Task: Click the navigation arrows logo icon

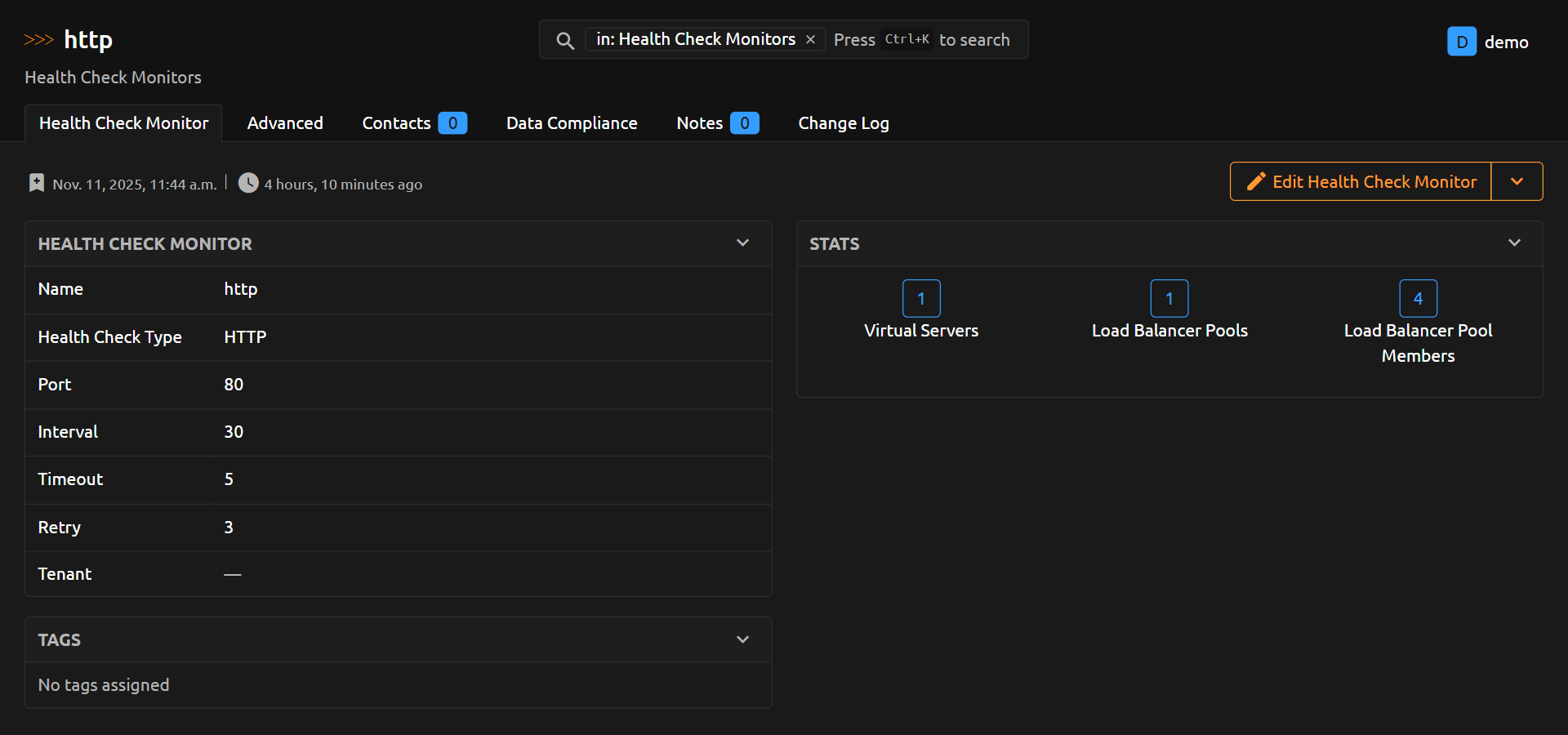Action: coord(38,40)
